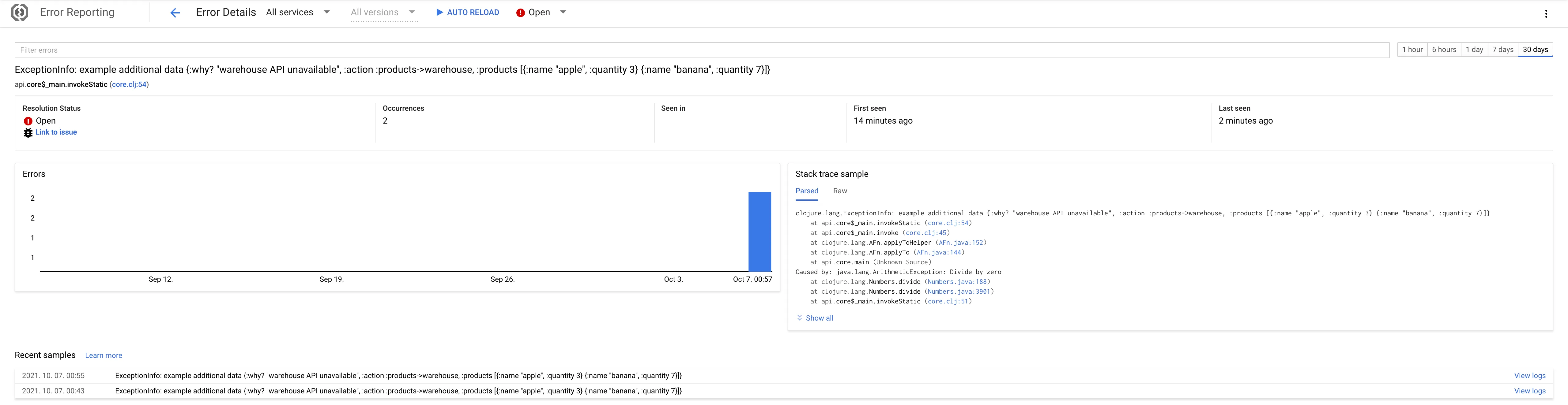Start AUTO RELOAD

(467, 12)
